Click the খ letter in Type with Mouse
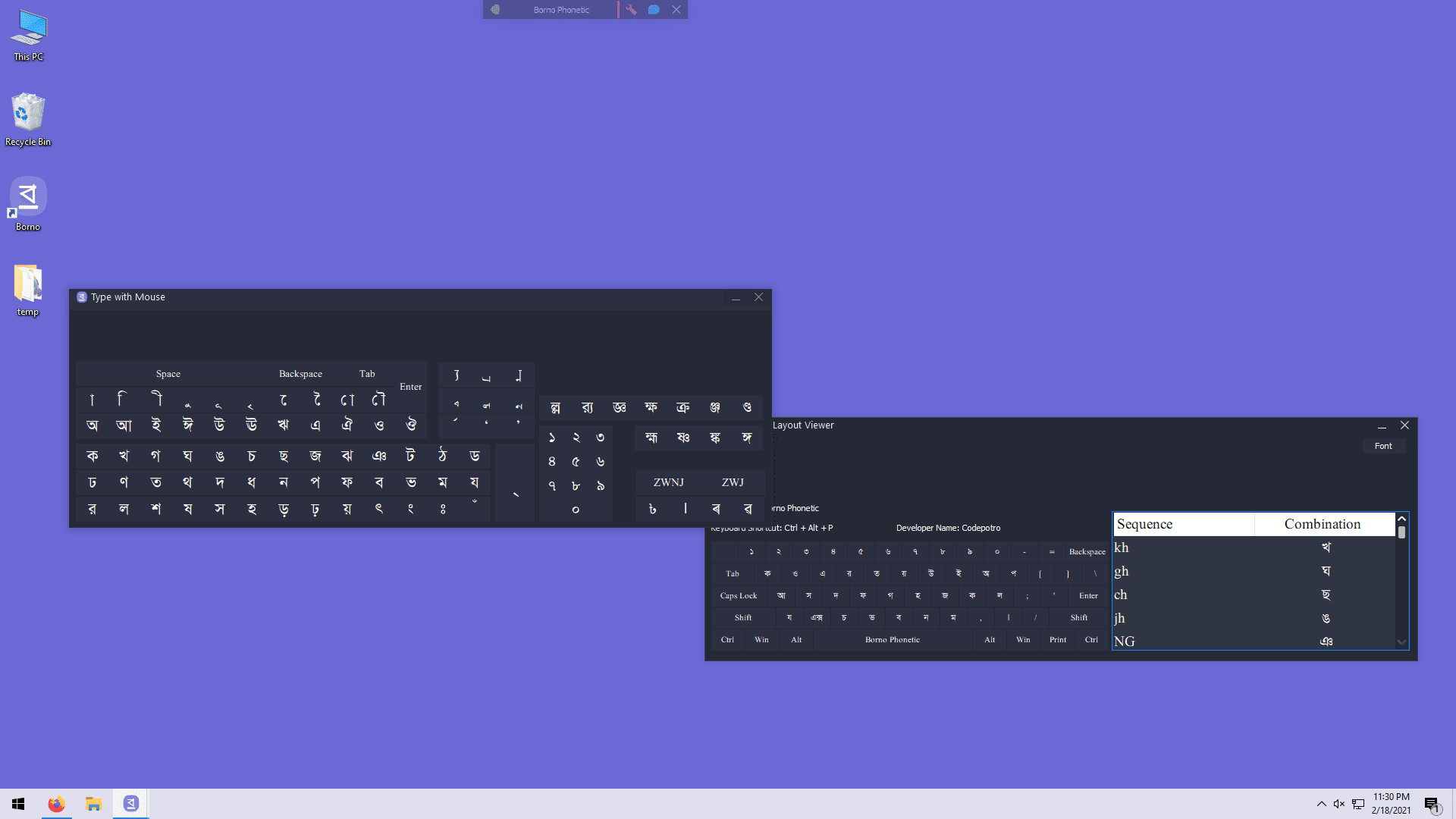1456x819 pixels. pyautogui.click(x=124, y=456)
